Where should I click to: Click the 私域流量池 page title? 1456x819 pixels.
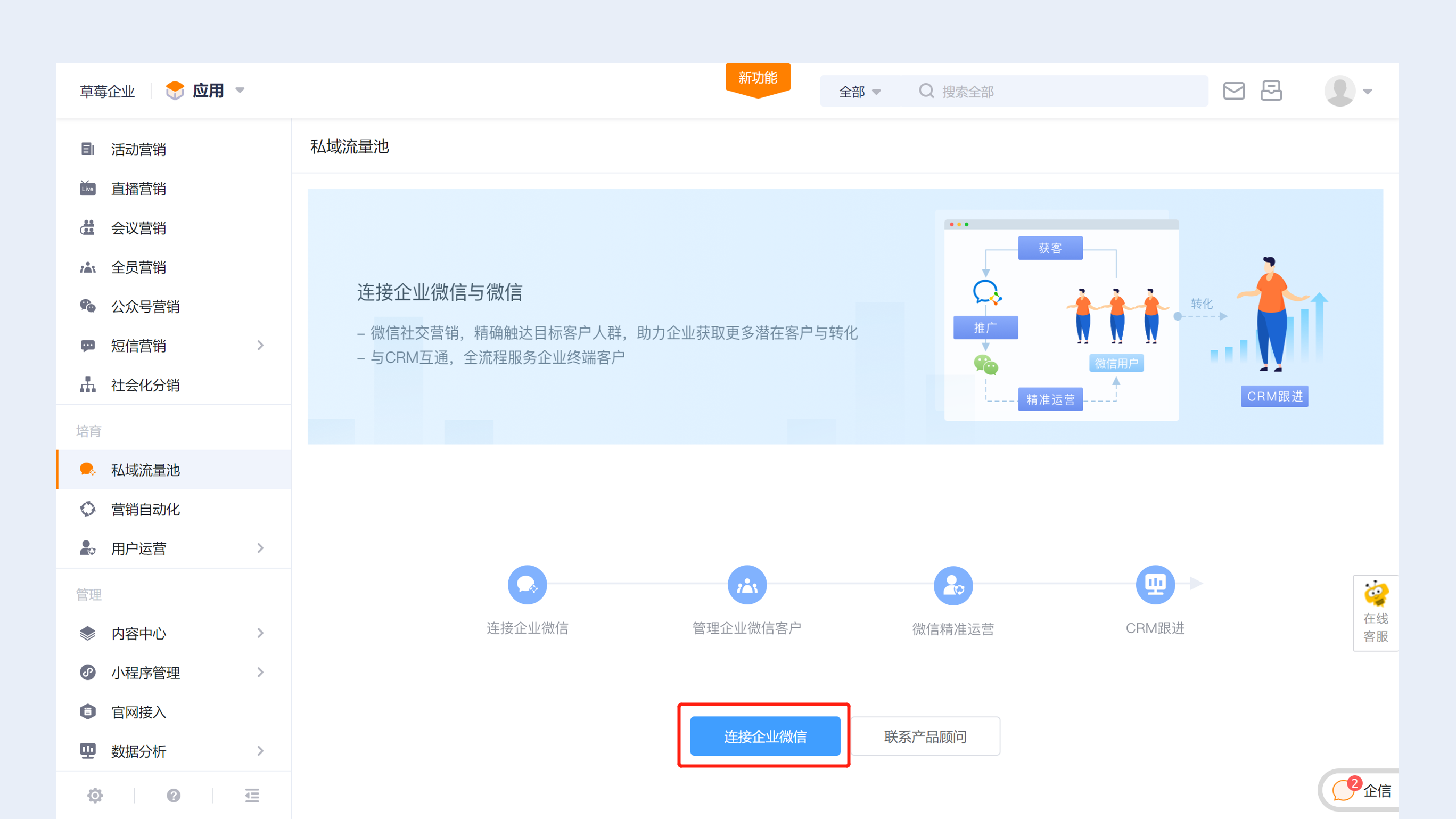pyautogui.click(x=350, y=146)
